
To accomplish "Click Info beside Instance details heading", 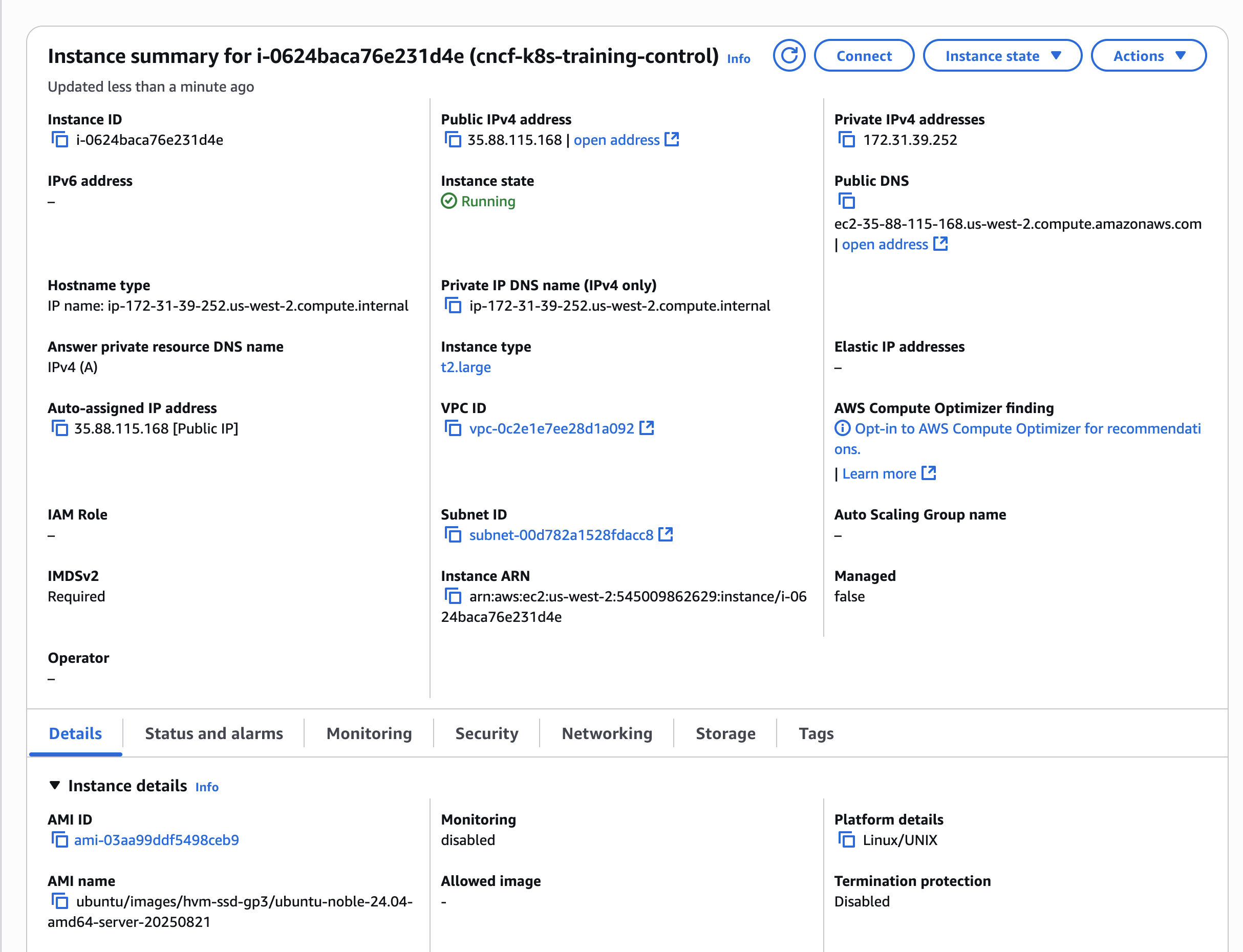I will click(x=207, y=787).
